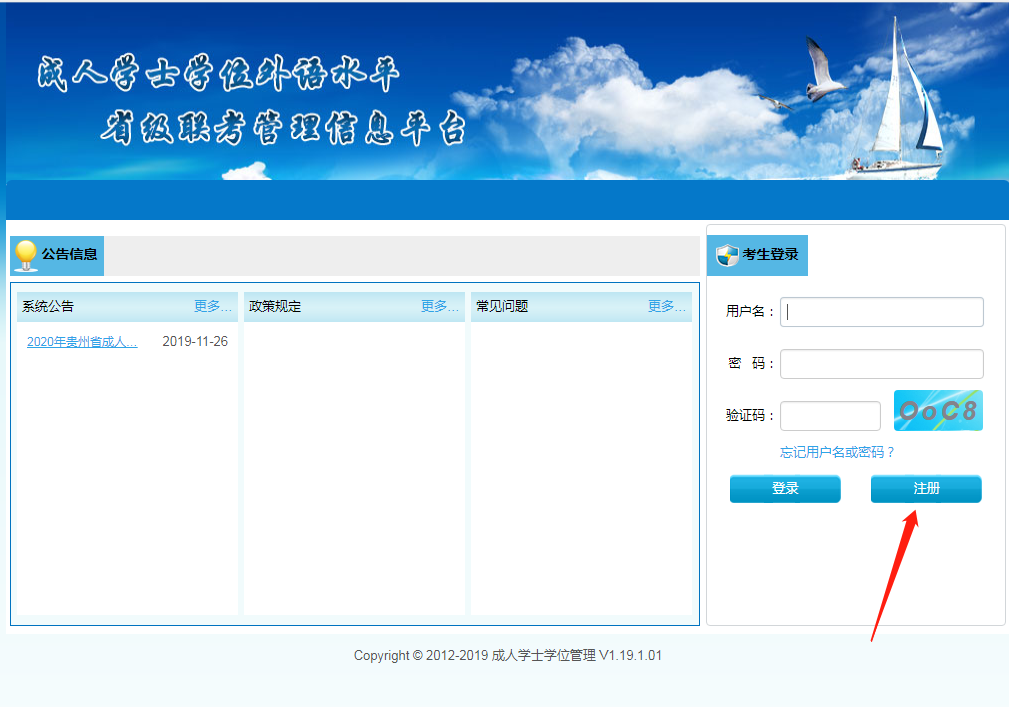Refresh the OoC8 captcha image
The height and width of the screenshot is (707, 1009).
coord(938,410)
